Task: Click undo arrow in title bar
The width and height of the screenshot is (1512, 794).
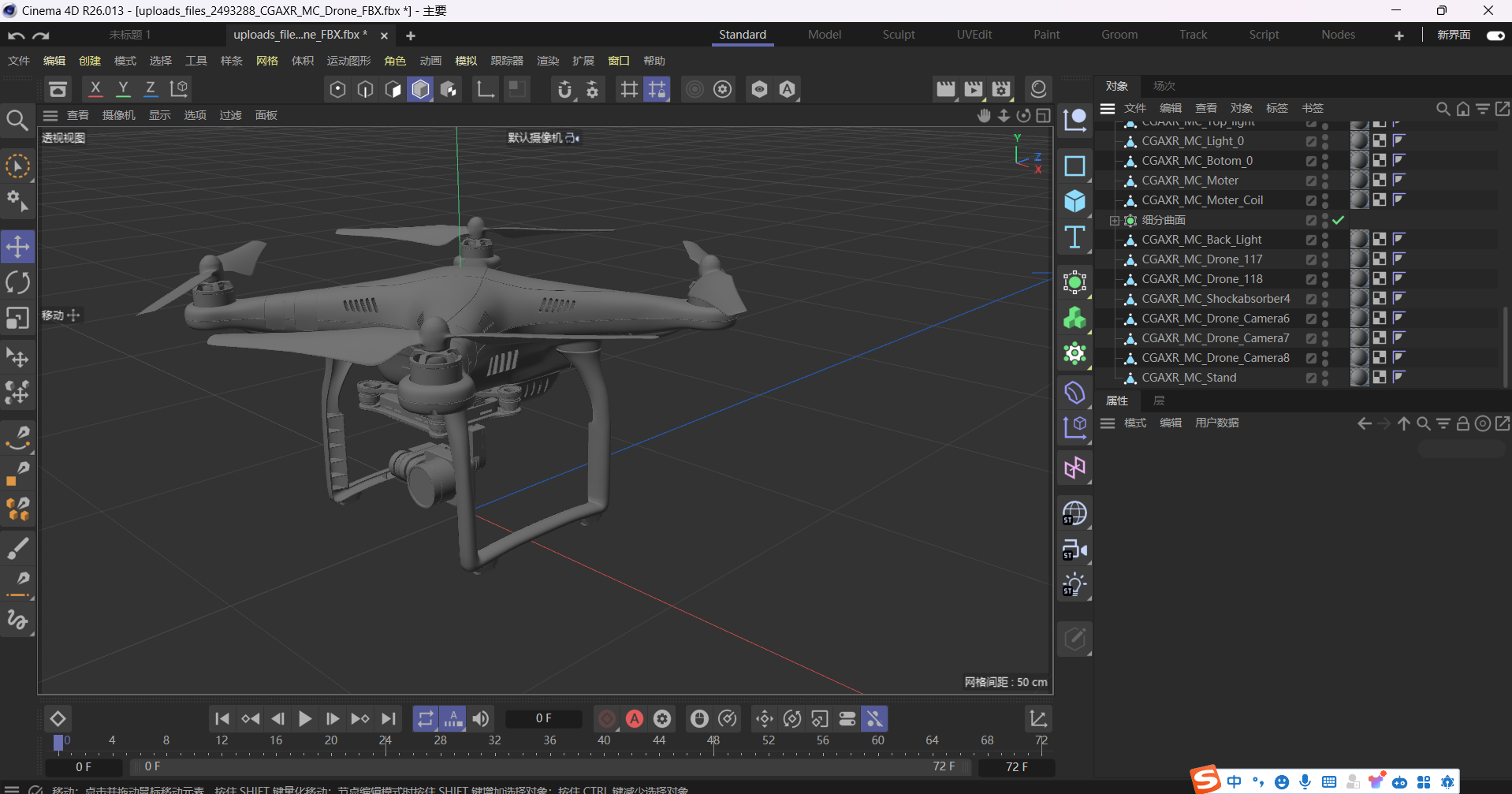Action: coord(16,35)
